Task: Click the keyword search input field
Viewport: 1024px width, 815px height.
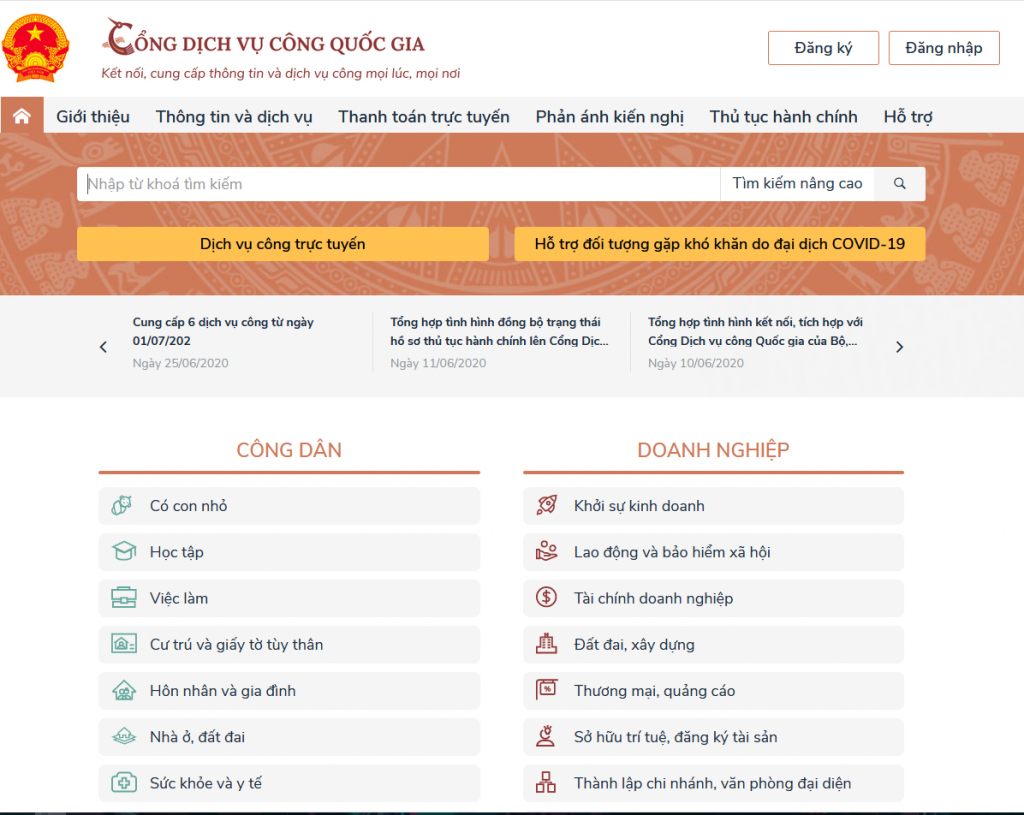Action: pos(400,184)
